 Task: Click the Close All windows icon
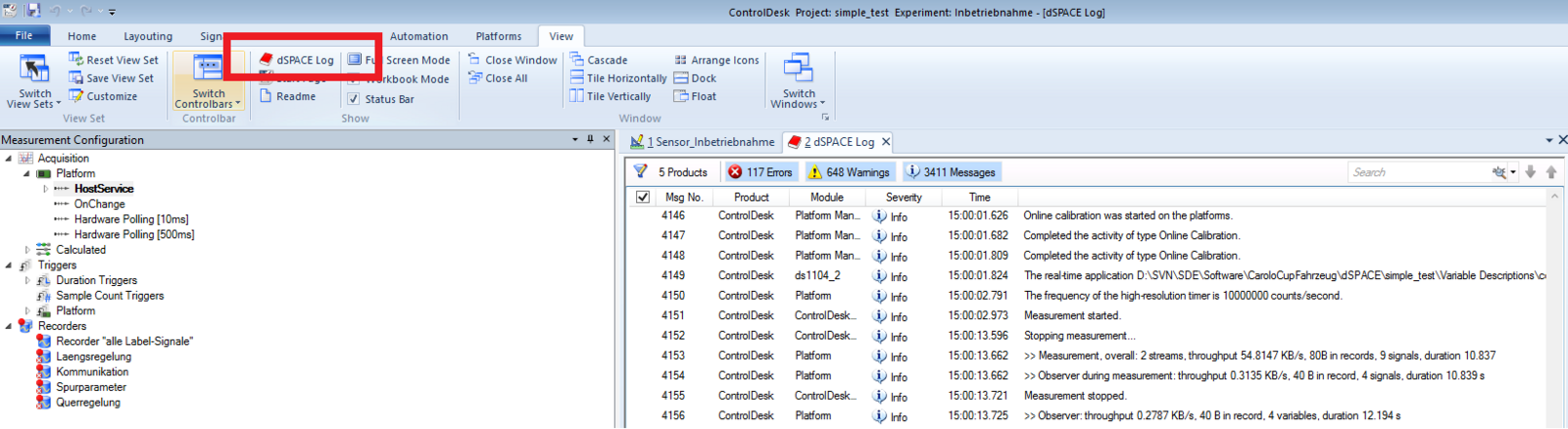[475, 78]
